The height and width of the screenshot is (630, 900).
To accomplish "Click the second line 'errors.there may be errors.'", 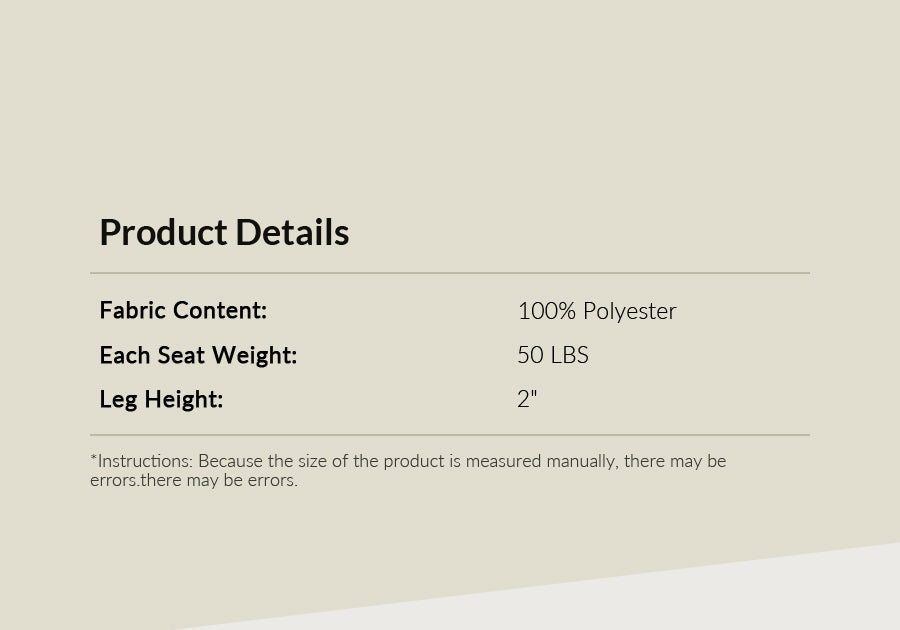I will [194, 480].
